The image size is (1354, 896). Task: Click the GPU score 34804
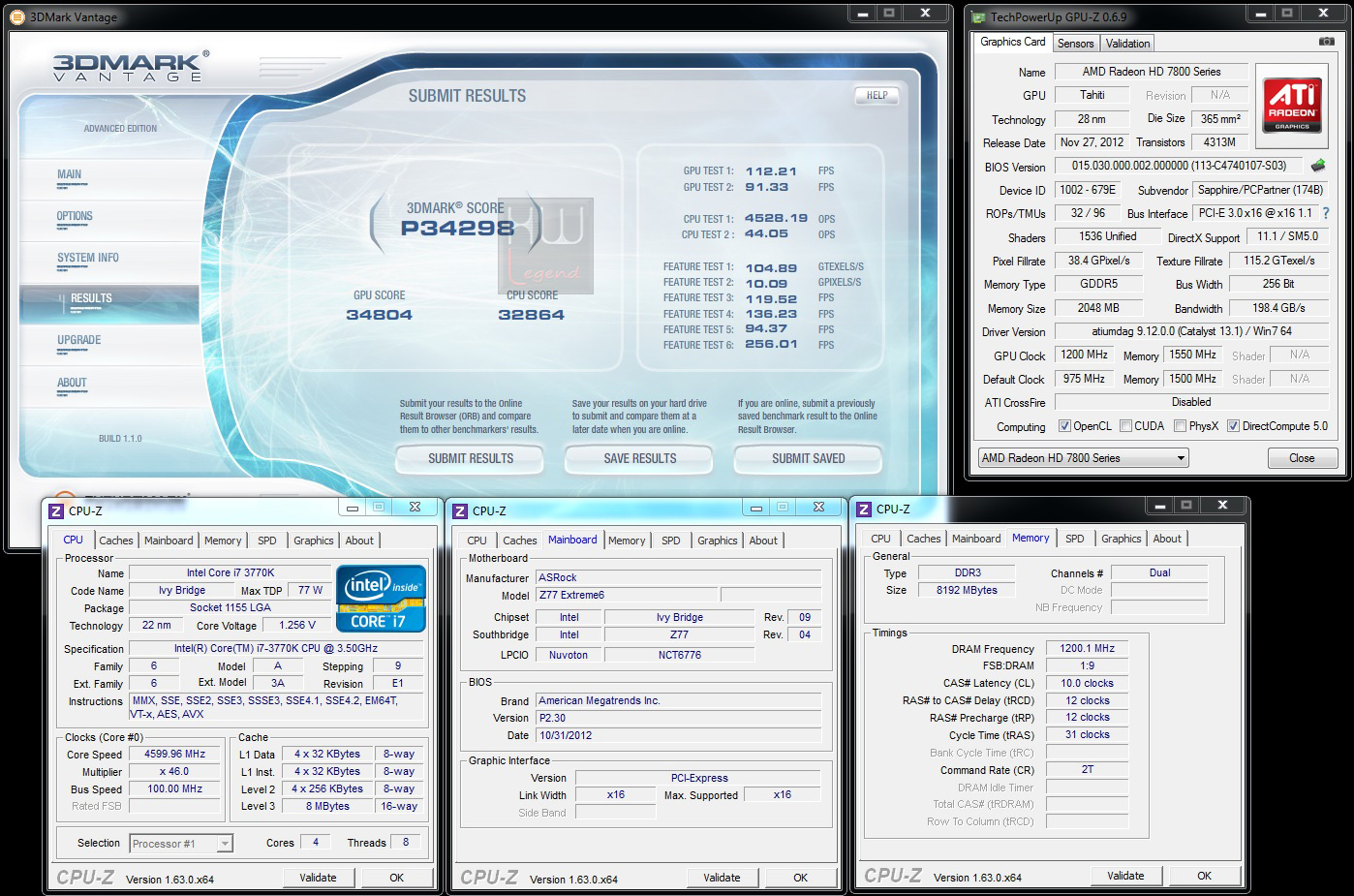(379, 315)
